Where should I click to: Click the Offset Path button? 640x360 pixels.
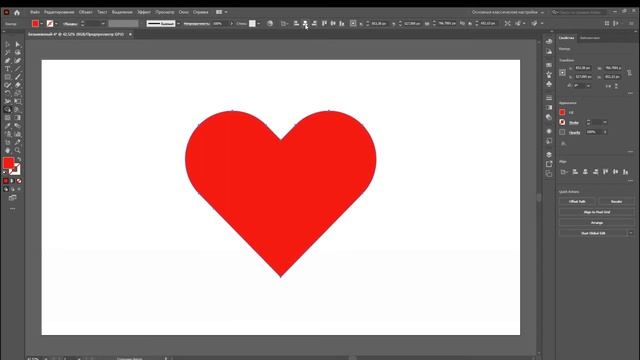point(577,201)
